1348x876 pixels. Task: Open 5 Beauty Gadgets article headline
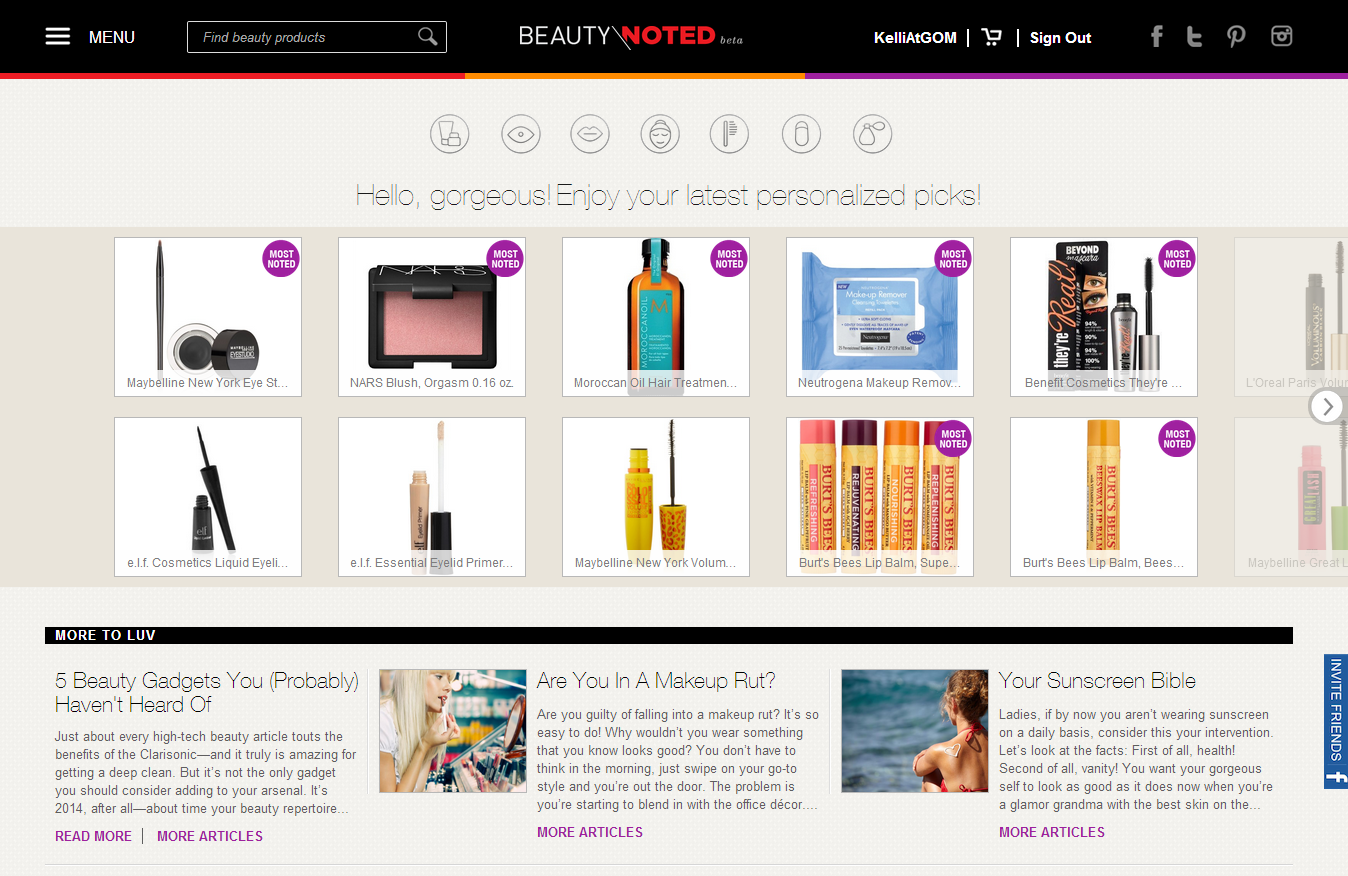(x=207, y=692)
